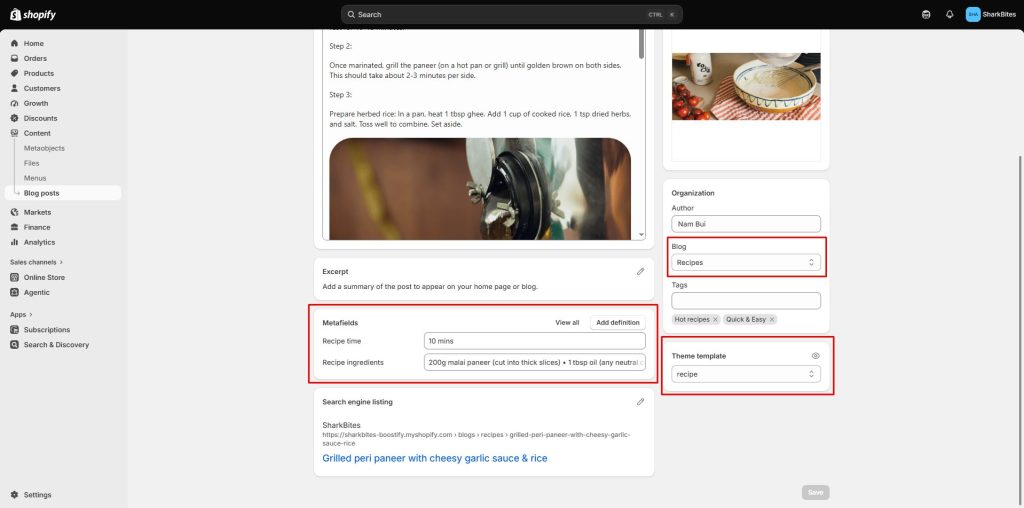
Task: Click the Recipe time input field
Action: coord(534,341)
